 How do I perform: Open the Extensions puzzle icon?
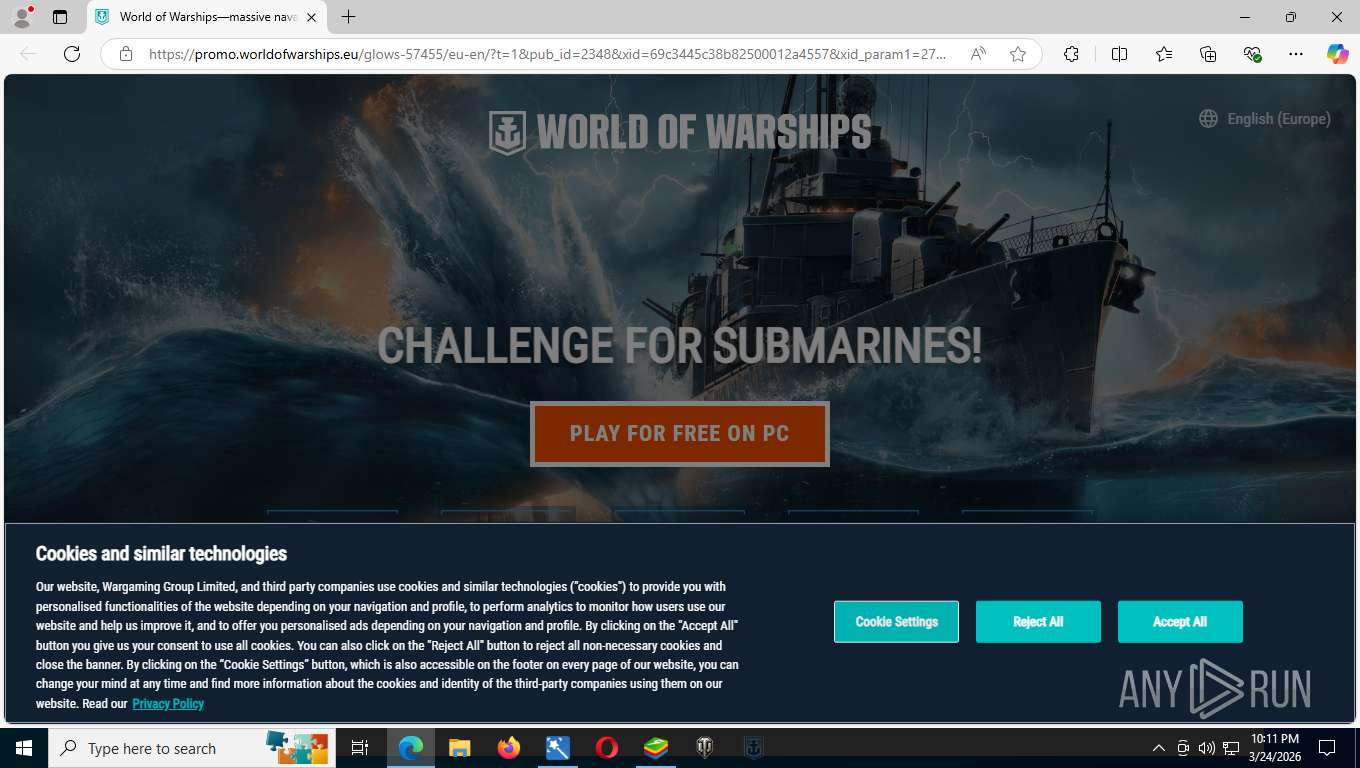point(1071,54)
